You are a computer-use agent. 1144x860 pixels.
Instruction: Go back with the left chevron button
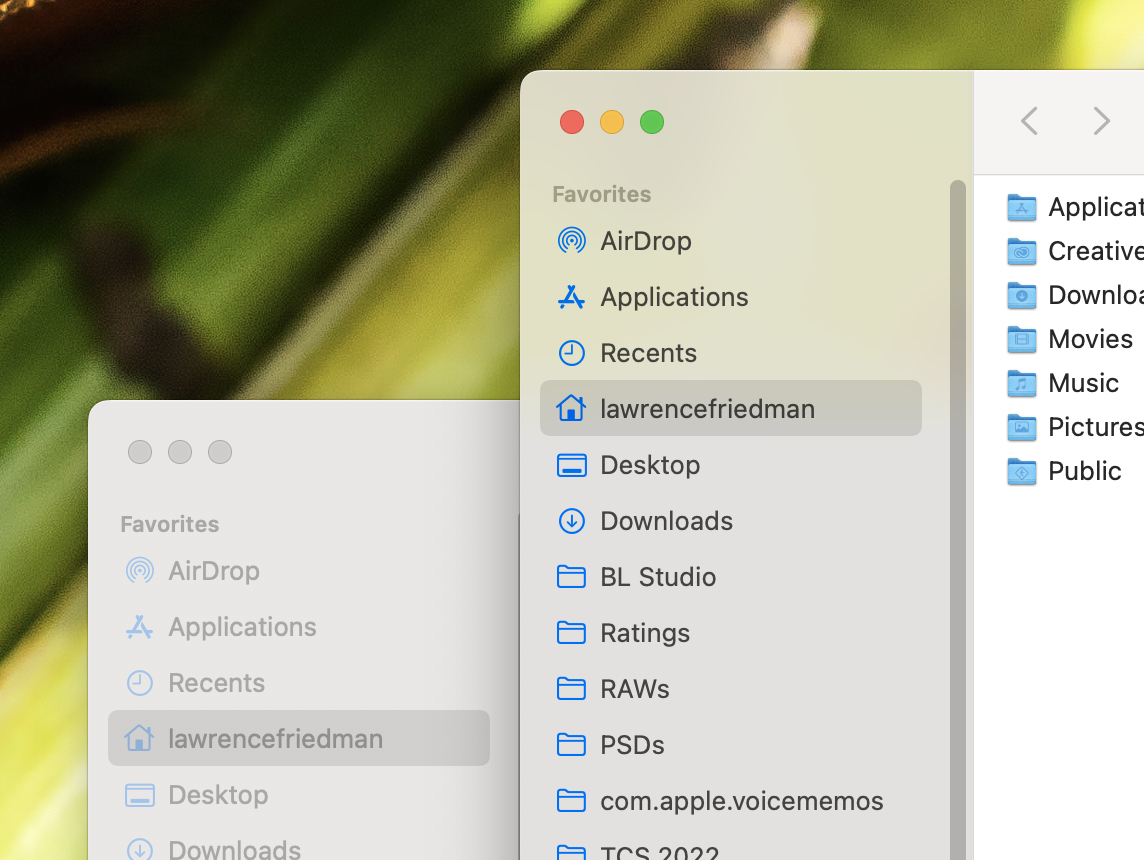point(1029,121)
